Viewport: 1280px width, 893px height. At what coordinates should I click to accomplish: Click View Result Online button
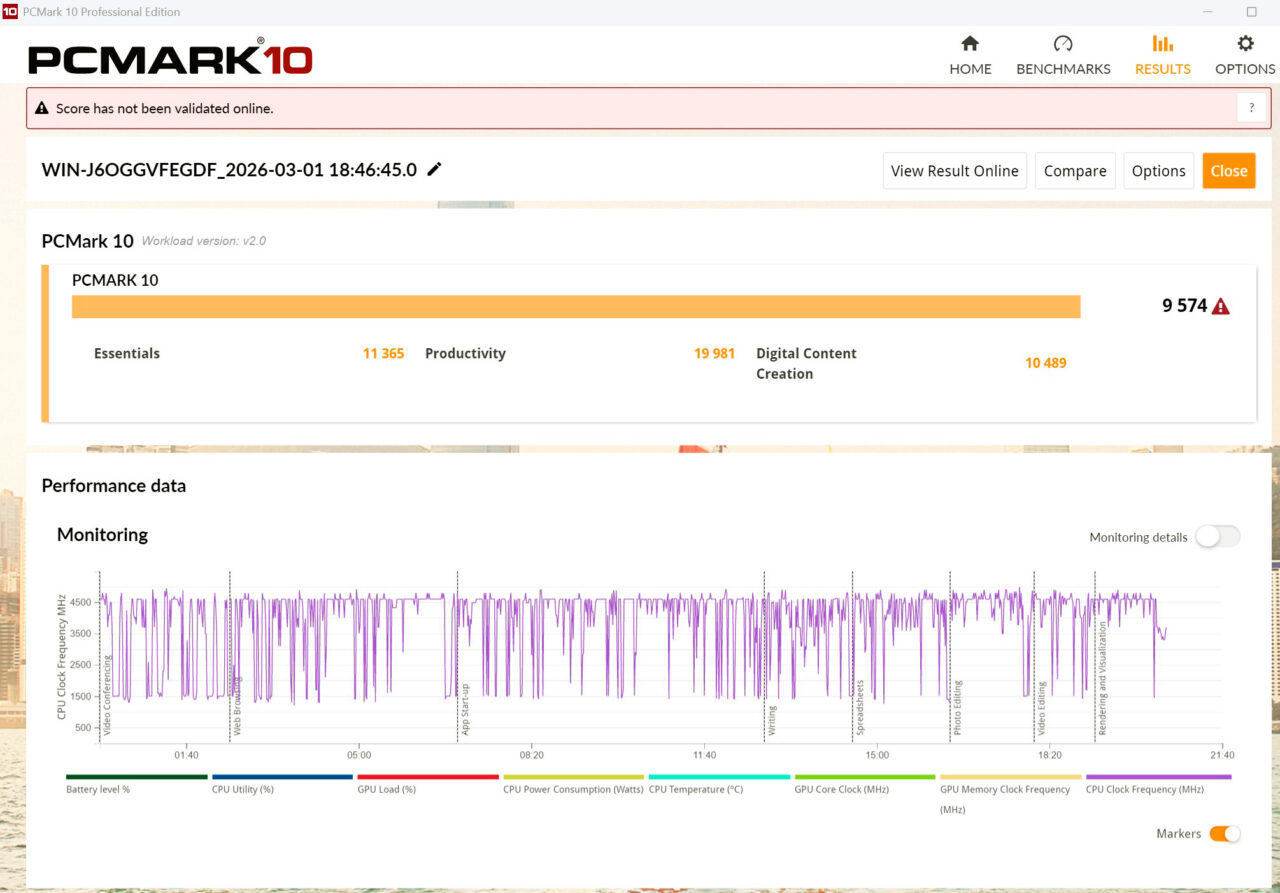coord(954,171)
